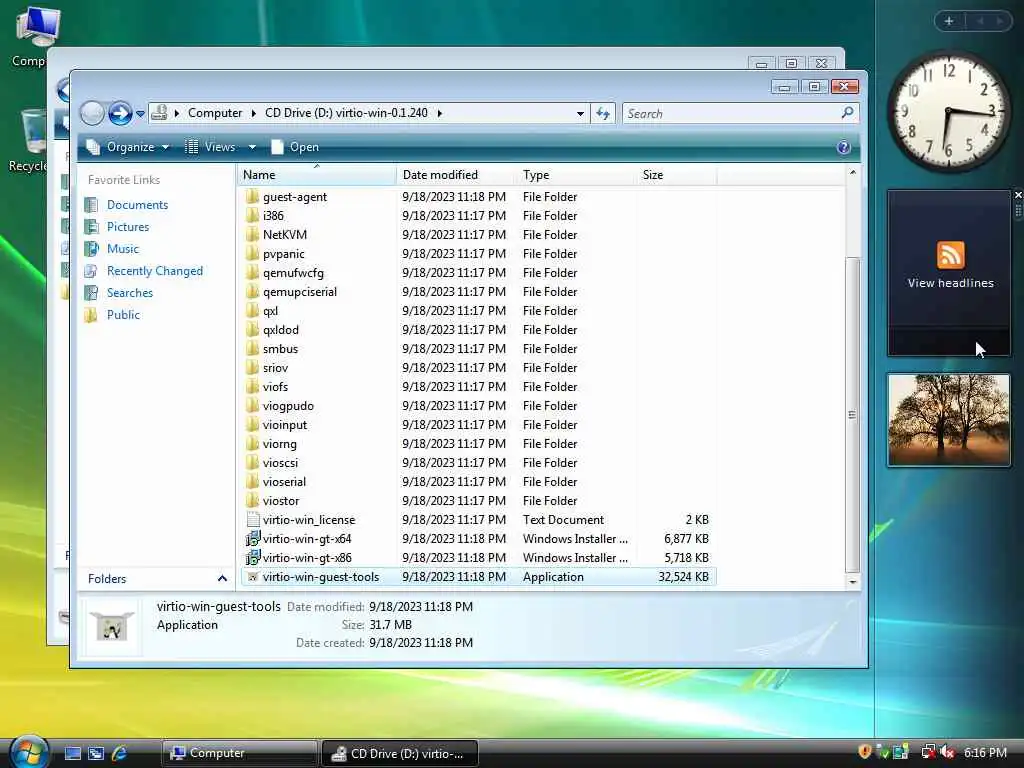Select the vioscsi folder name
Image resolution: width=1024 pixels, height=768 pixels.
(x=280, y=463)
